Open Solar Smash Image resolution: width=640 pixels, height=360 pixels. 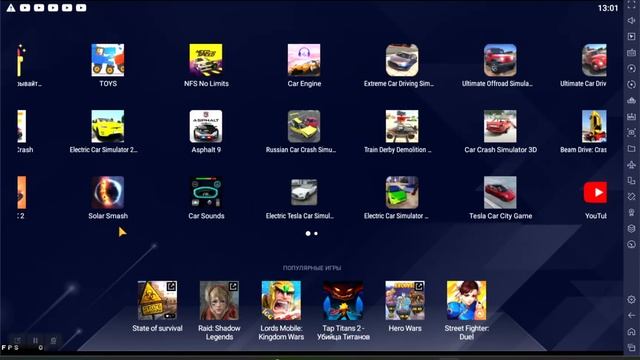(108, 192)
